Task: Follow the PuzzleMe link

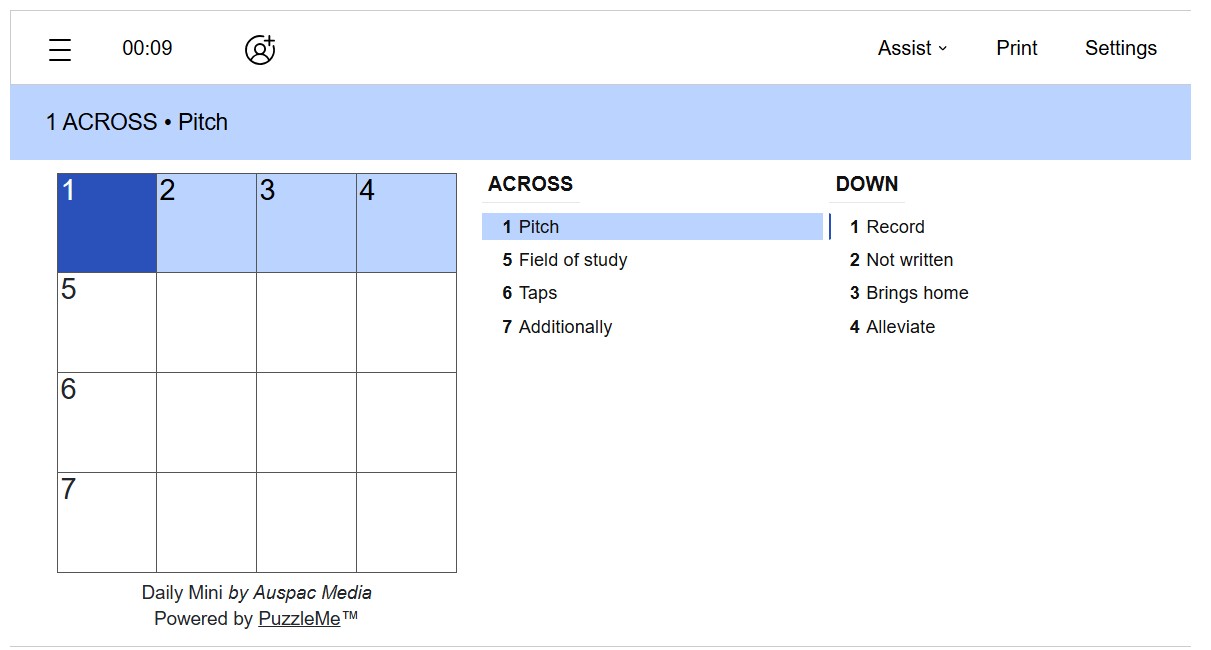Action: [299, 619]
